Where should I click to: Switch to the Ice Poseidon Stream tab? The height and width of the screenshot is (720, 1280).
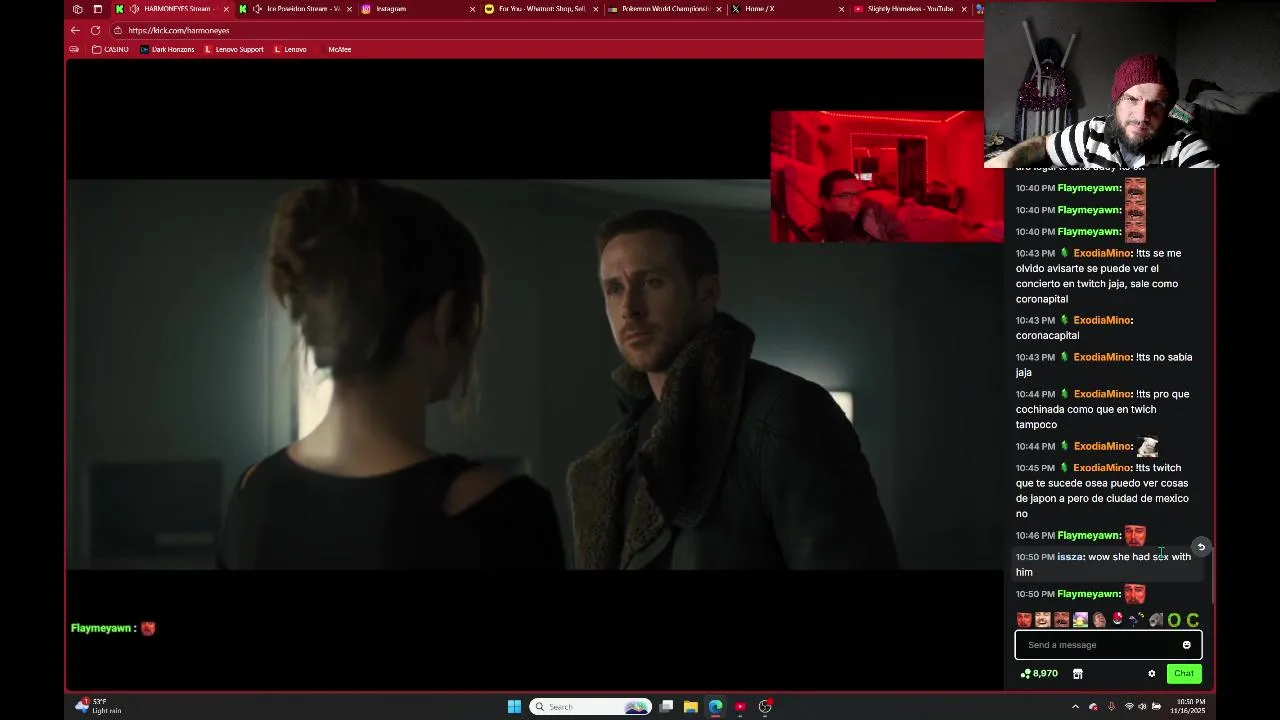tap(297, 9)
